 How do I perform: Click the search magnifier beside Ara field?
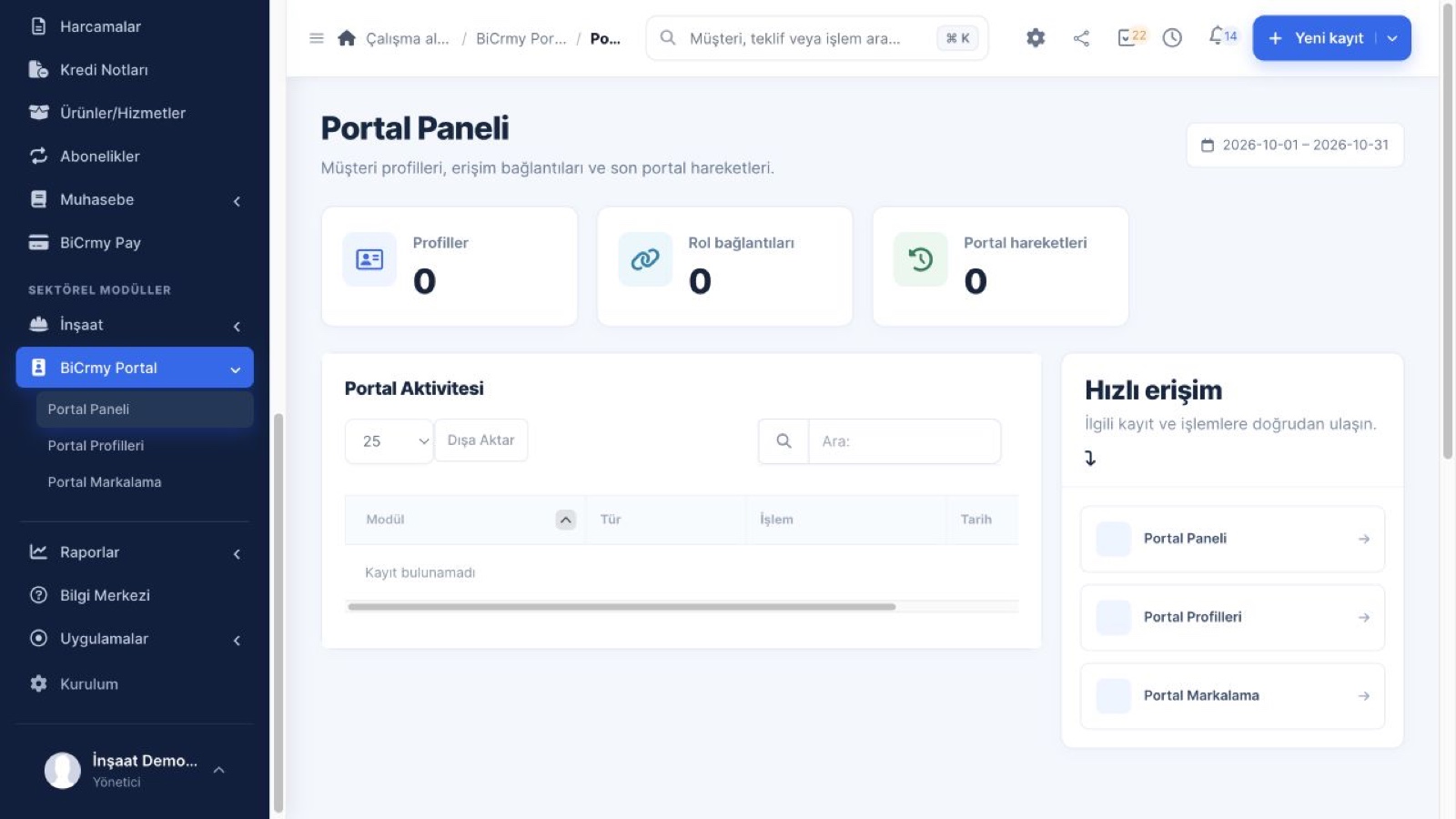tap(784, 441)
